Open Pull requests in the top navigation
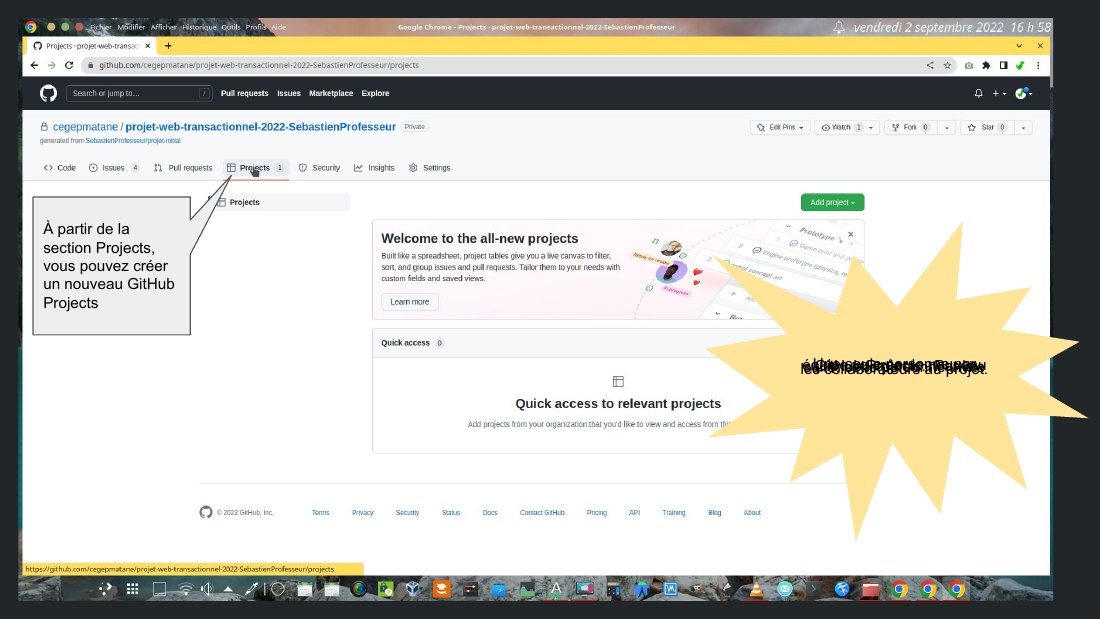 (244, 93)
